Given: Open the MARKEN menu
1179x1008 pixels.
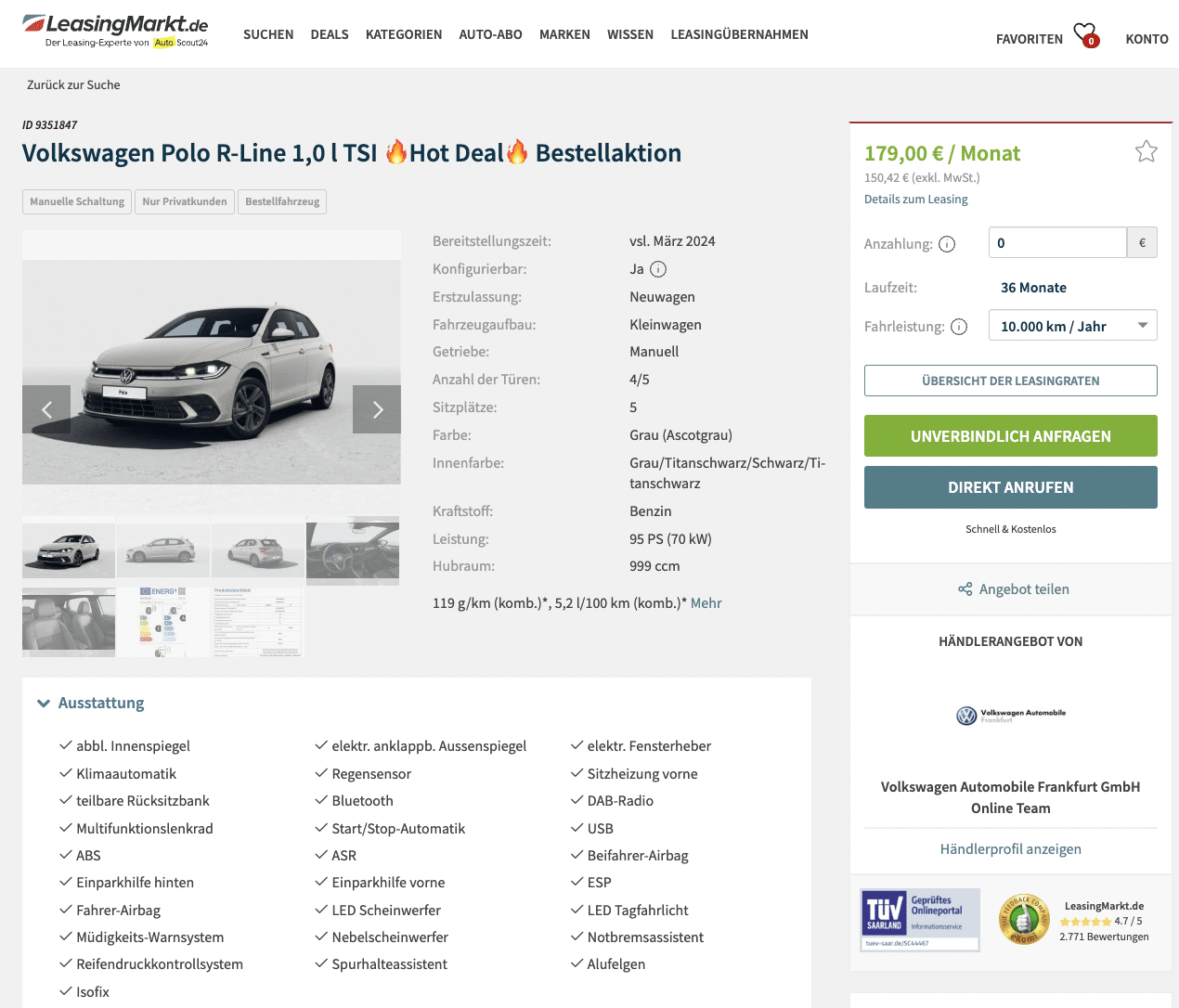Looking at the screenshot, I should [564, 34].
